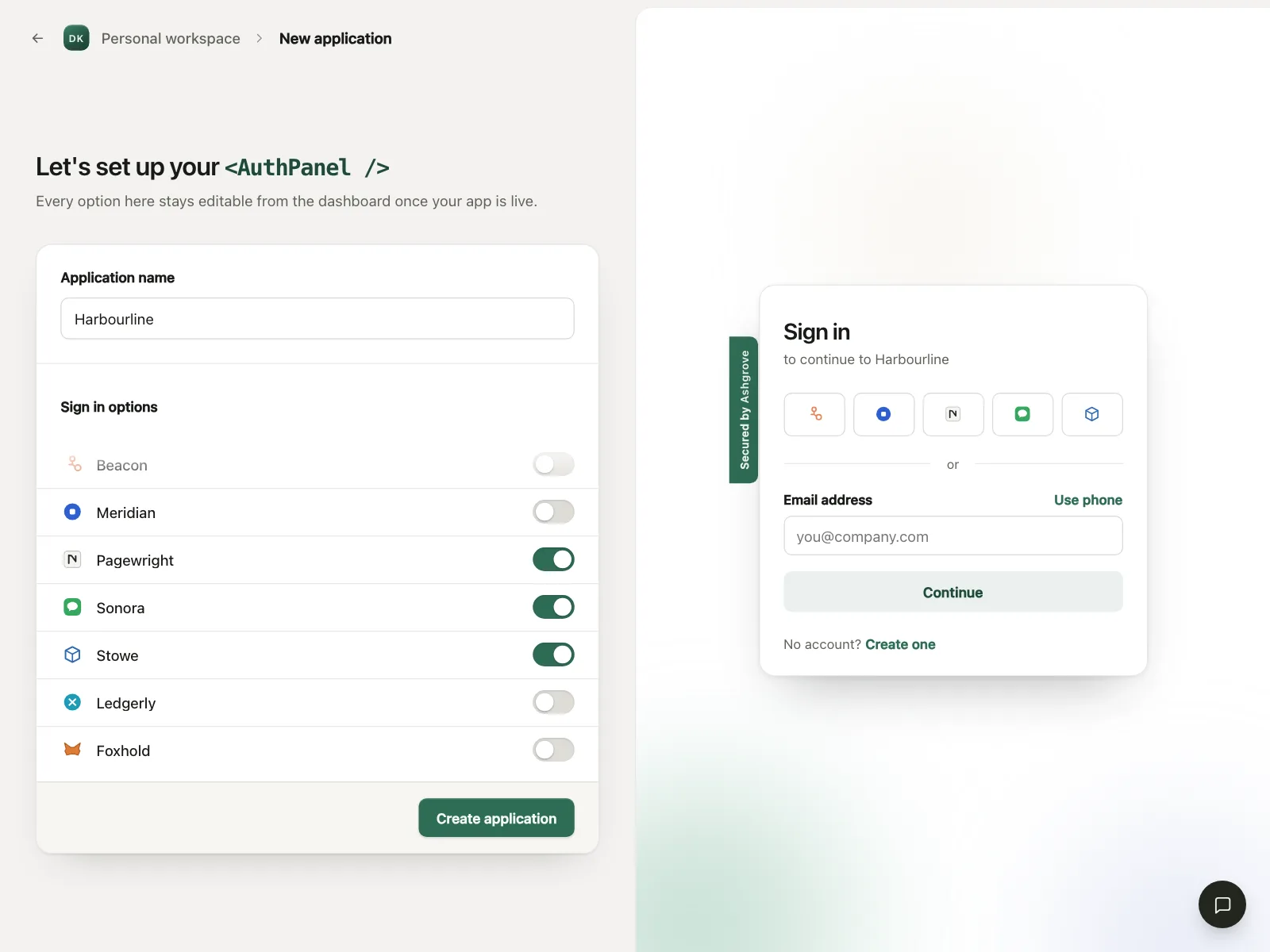
Task: Click the Foxhold label text
Action: point(123,750)
